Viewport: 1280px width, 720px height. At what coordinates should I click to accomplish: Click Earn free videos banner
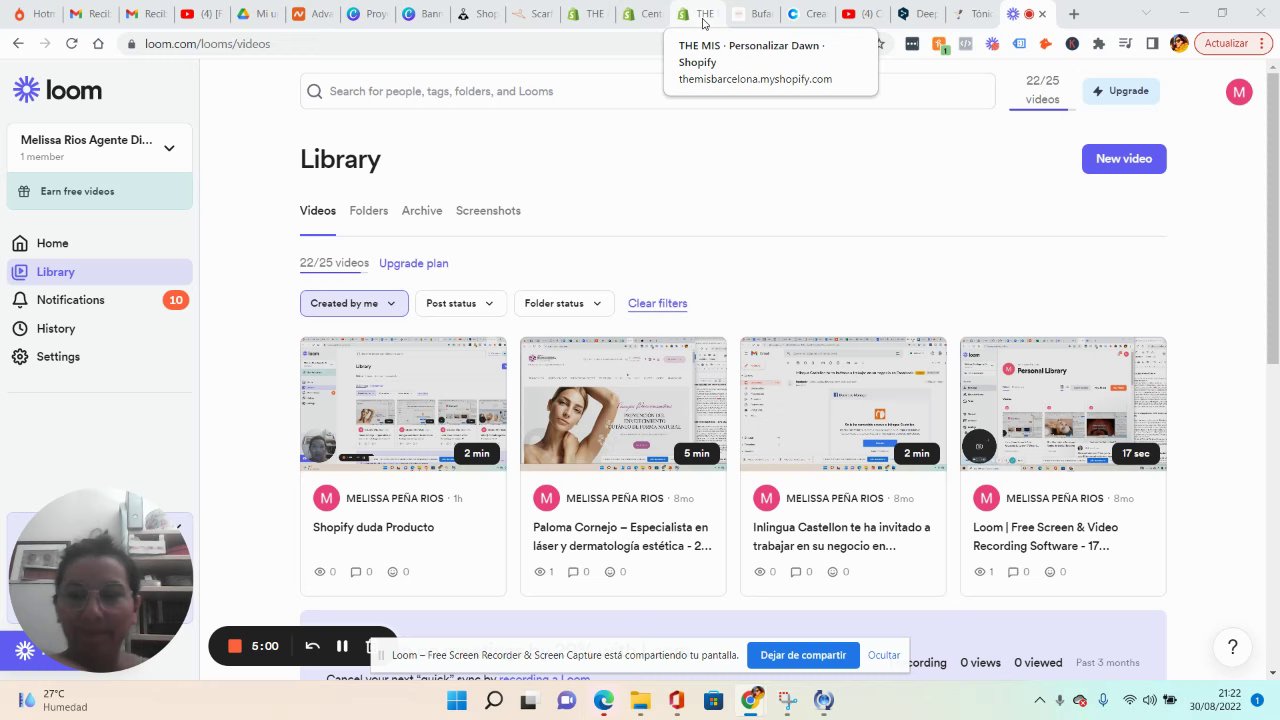[100, 191]
